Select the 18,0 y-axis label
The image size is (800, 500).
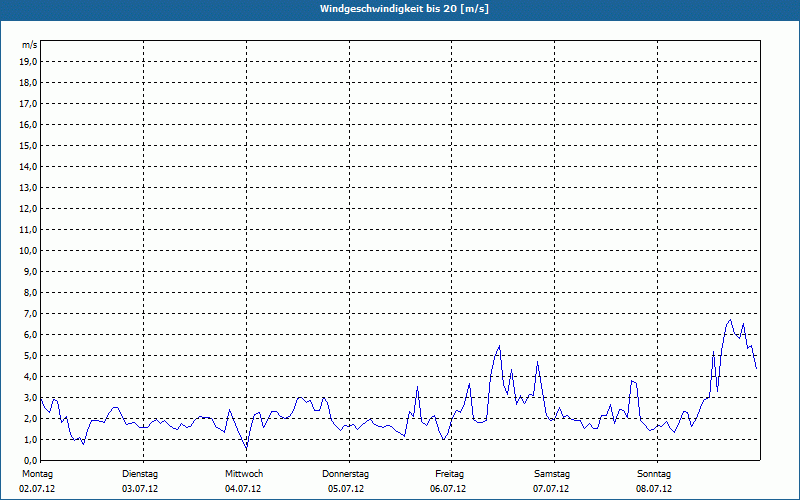pos(29,83)
